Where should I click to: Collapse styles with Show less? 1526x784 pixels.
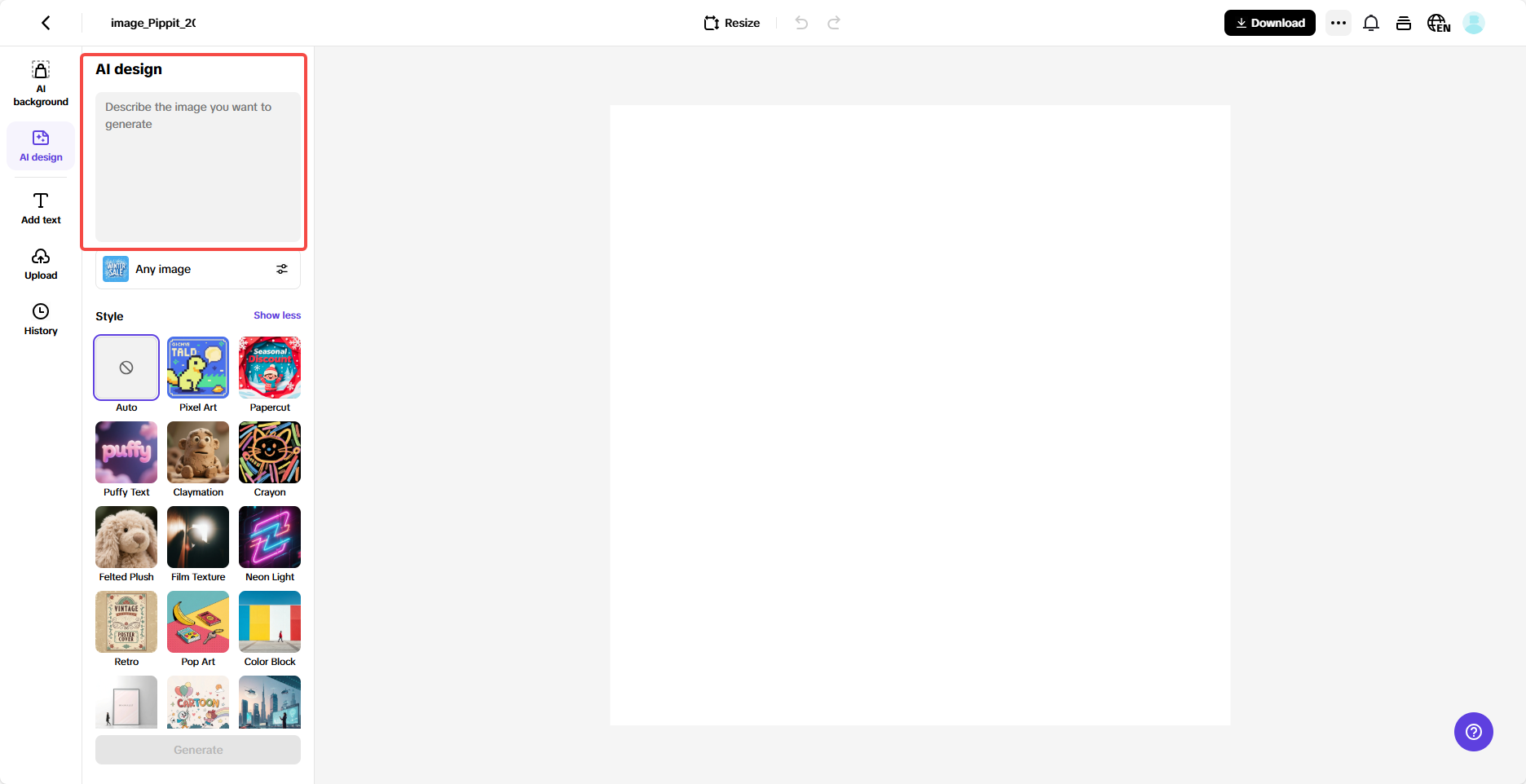276,315
